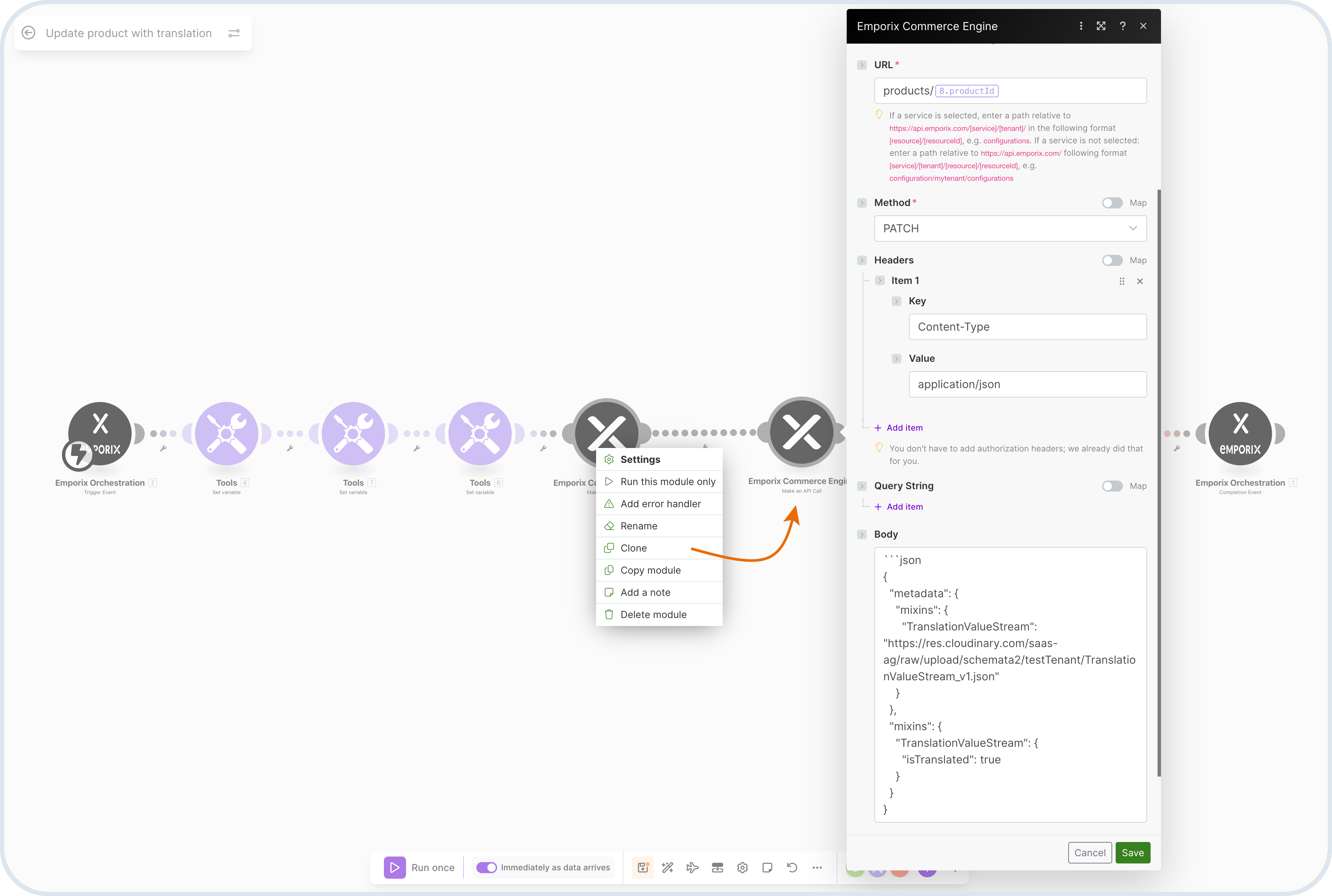Viewport: 1332px width, 896px height.
Task: Select Clone from the context menu
Action: 633,548
